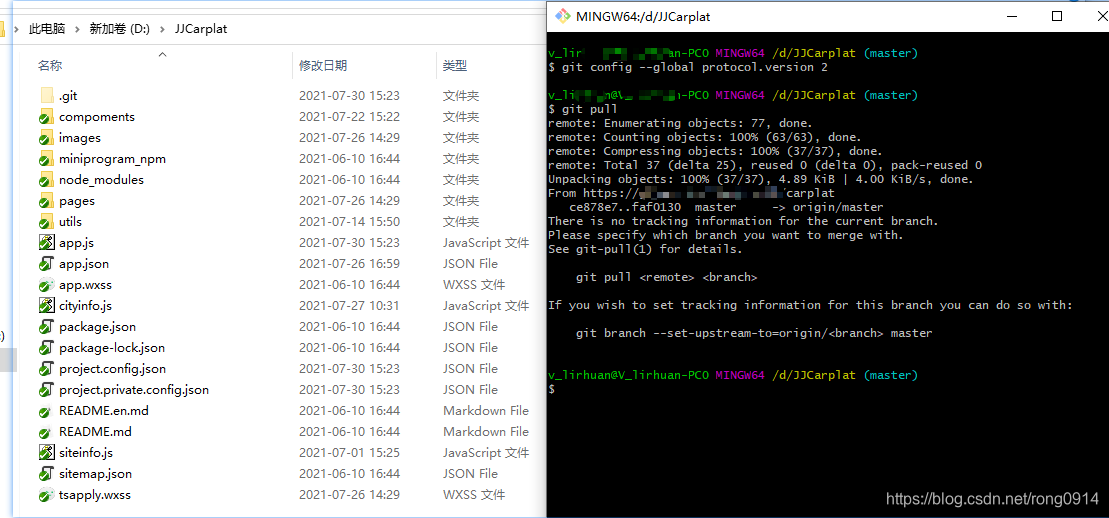Viewport: 1109px width, 518px height.
Task: Select the pages folder icon
Action: [47, 201]
